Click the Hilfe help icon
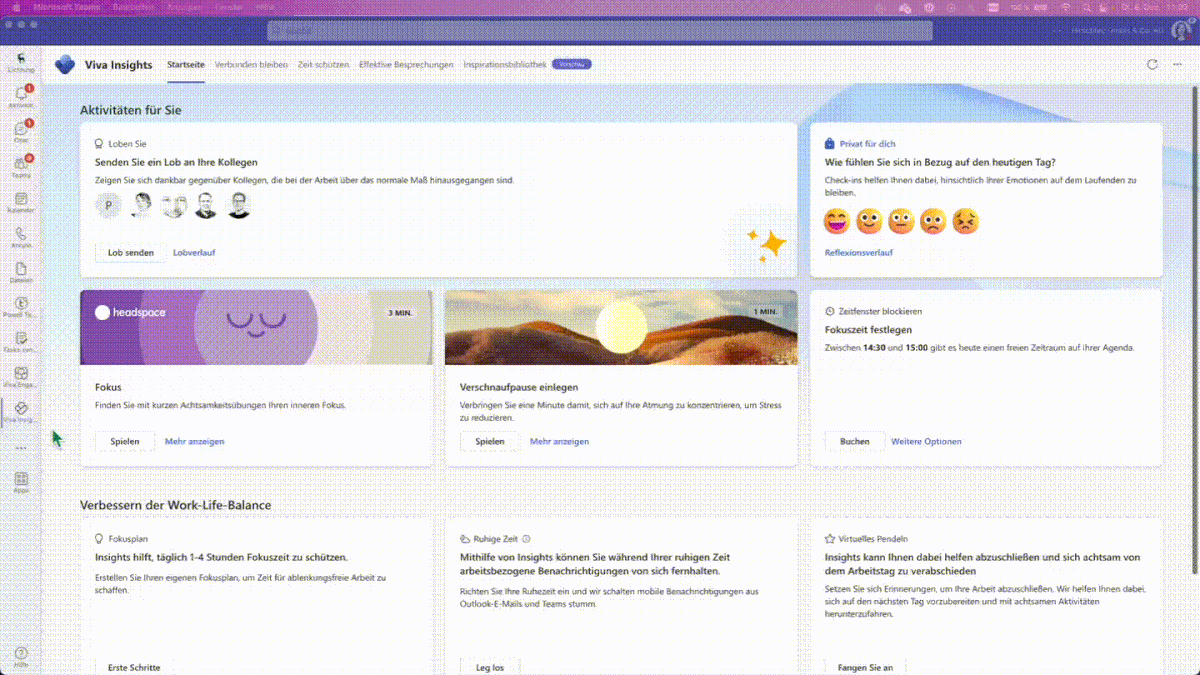This screenshot has width=1200, height=675. click(x=21, y=656)
